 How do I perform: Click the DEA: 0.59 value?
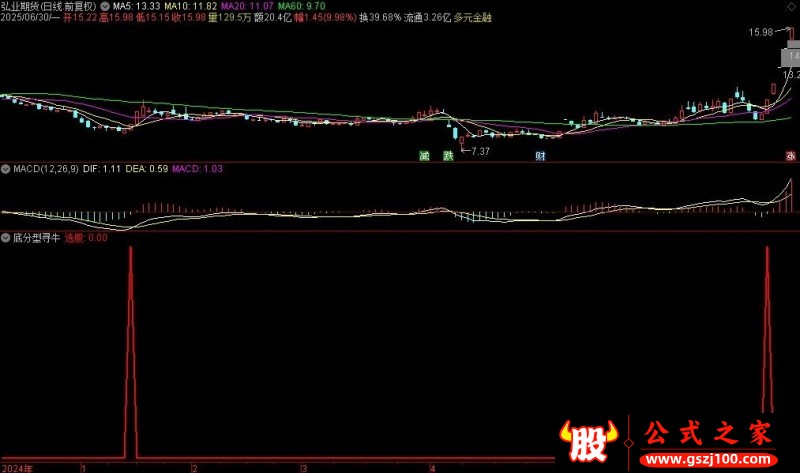(x=146, y=169)
